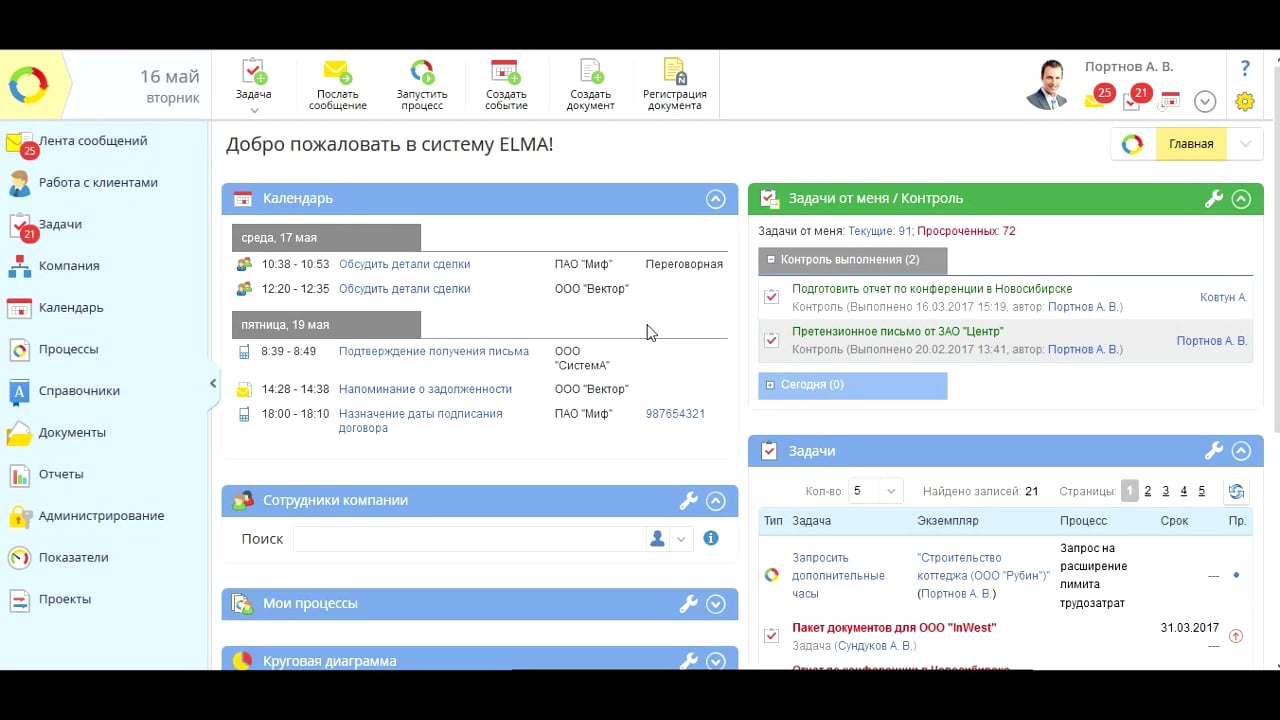The width and height of the screenshot is (1280, 720).
Task: Open link Претензионное письмо от ЗАО "Центр"
Action: click(898, 331)
